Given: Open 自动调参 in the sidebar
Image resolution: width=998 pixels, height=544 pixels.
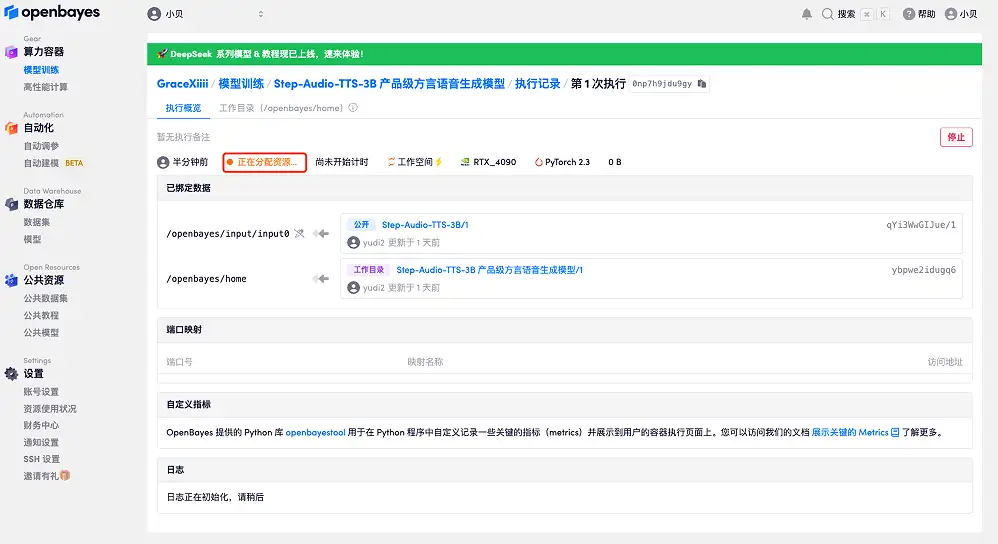Looking at the screenshot, I should [x=41, y=146].
